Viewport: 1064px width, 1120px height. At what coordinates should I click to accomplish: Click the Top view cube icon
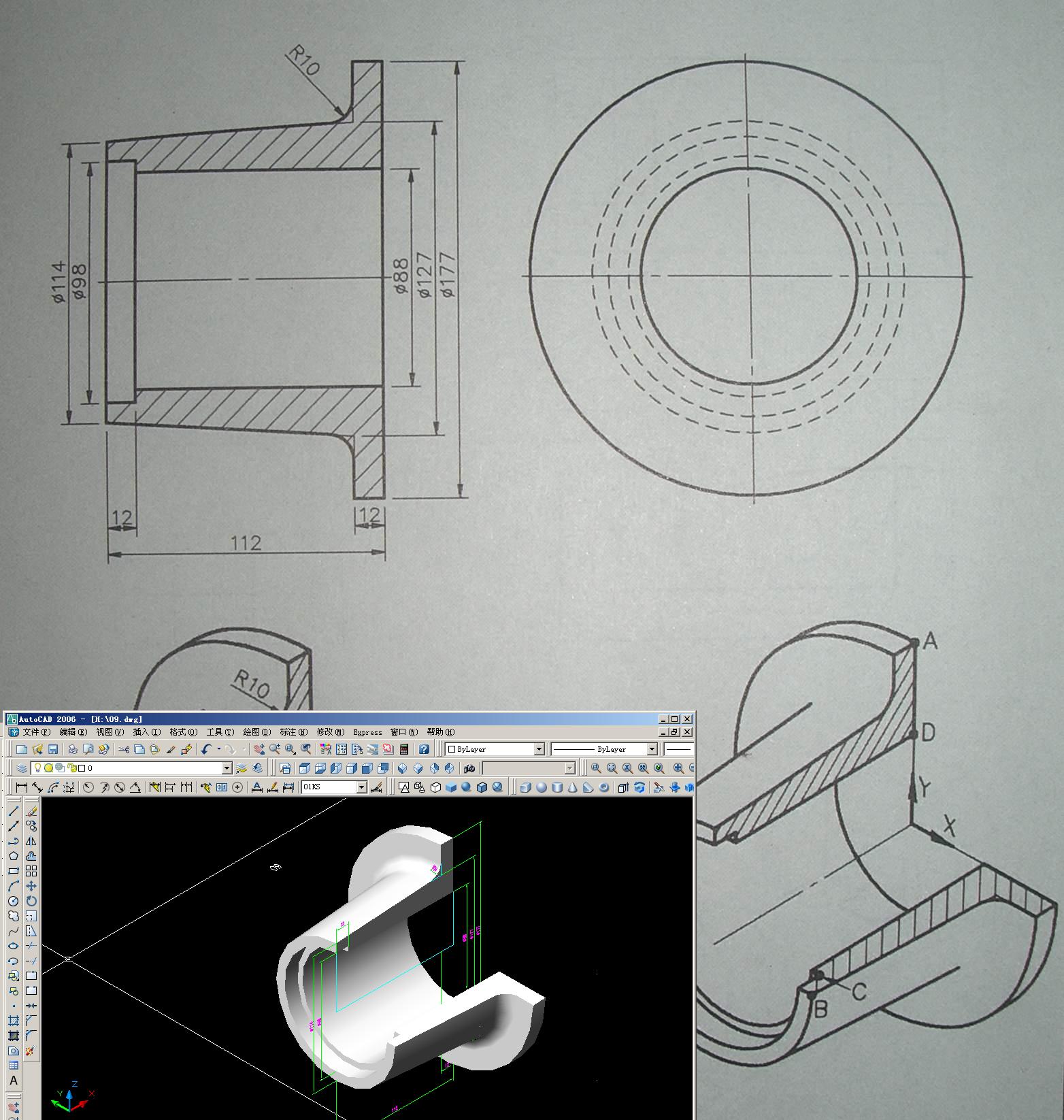[304, 768]
